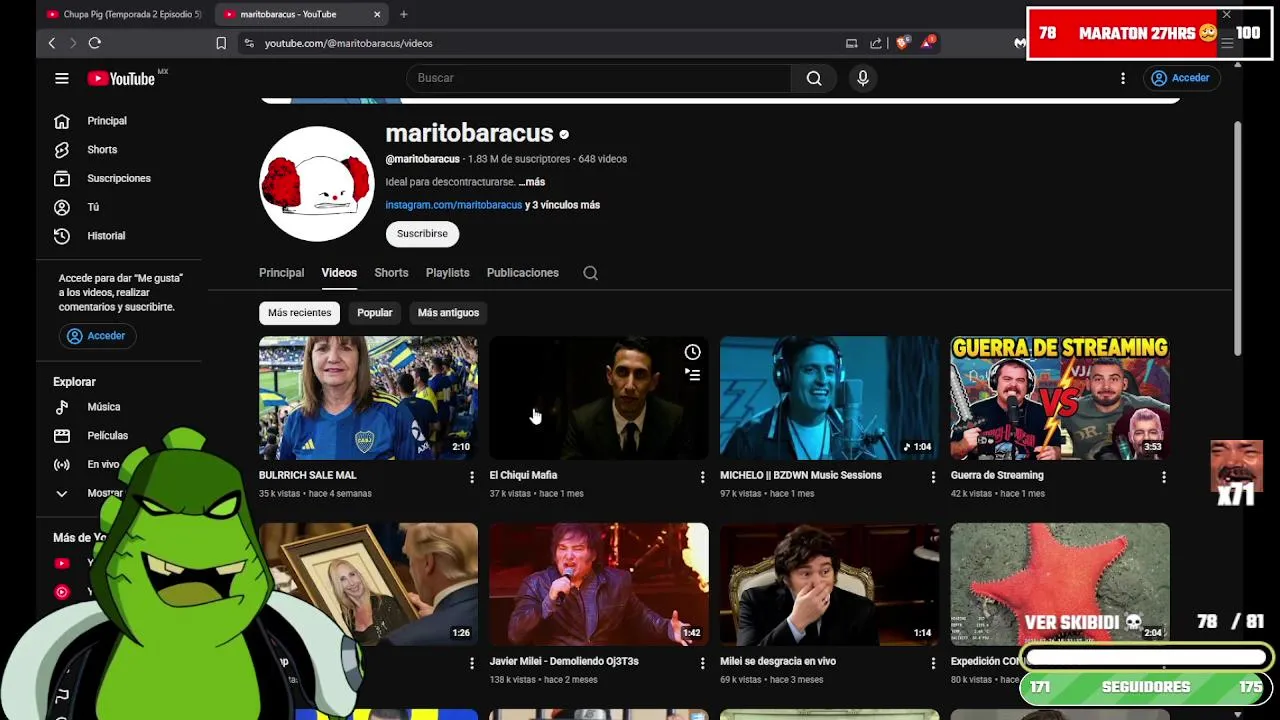The width and height of the screenshot is (1280, 720).
Task: Open options menu for Guerra de Streaming
Action: pyautogui.click(x=1163, y=478)
